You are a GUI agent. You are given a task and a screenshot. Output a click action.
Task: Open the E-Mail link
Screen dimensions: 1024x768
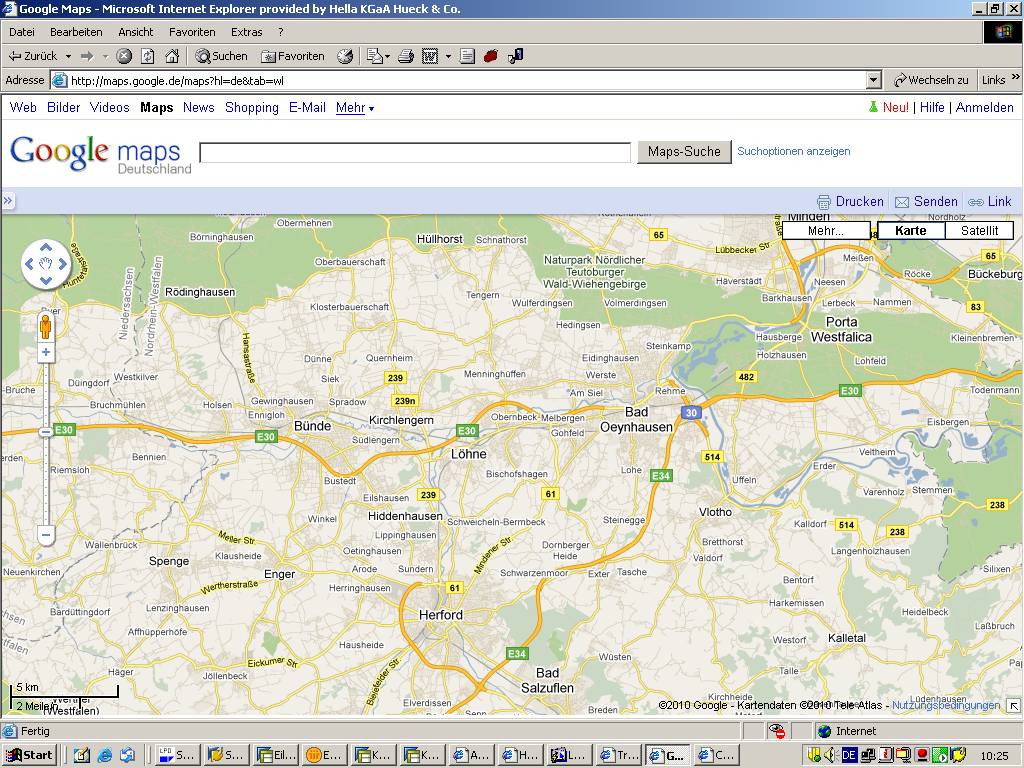coord(308,108)
